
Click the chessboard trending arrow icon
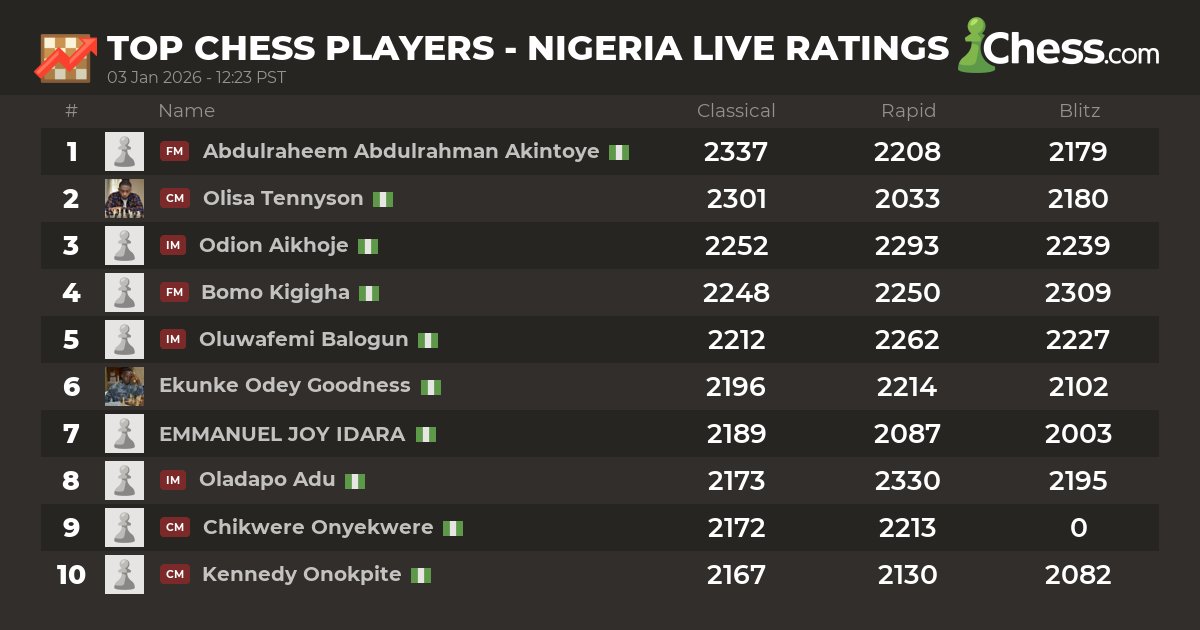65,57
